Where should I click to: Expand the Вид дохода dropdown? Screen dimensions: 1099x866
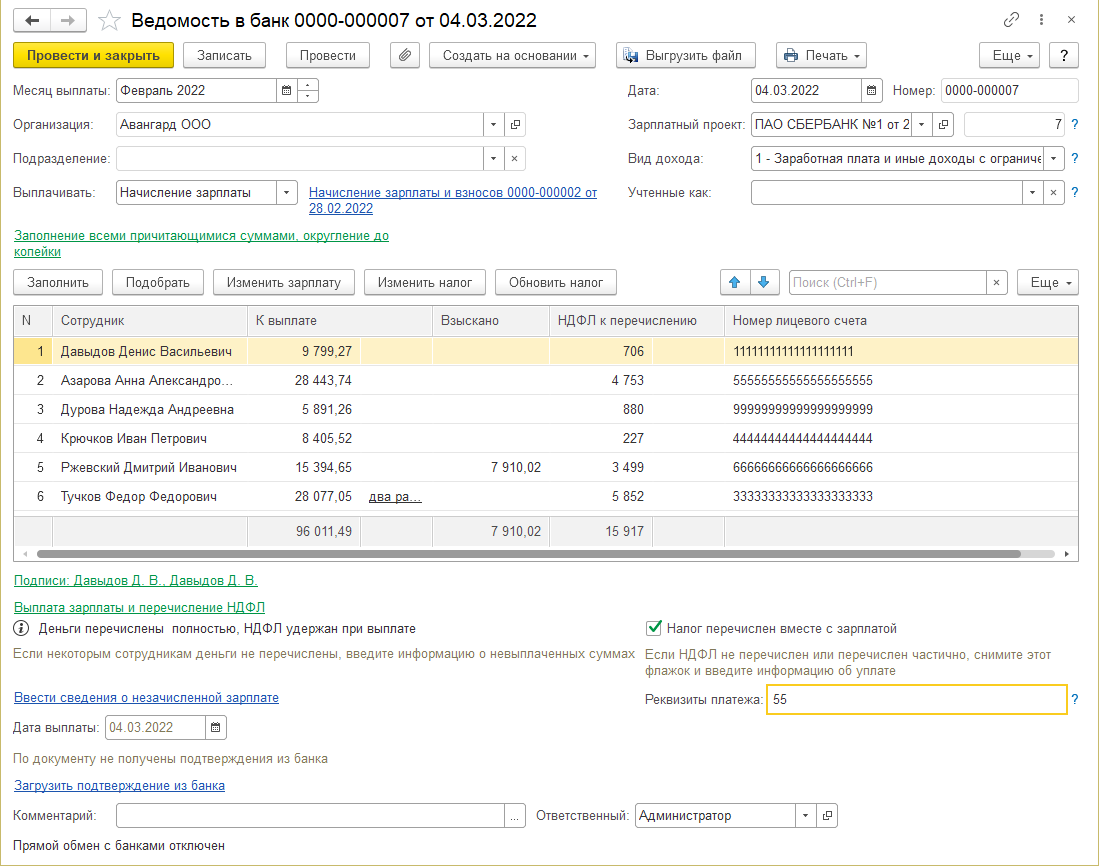(x=1054, y=158)
